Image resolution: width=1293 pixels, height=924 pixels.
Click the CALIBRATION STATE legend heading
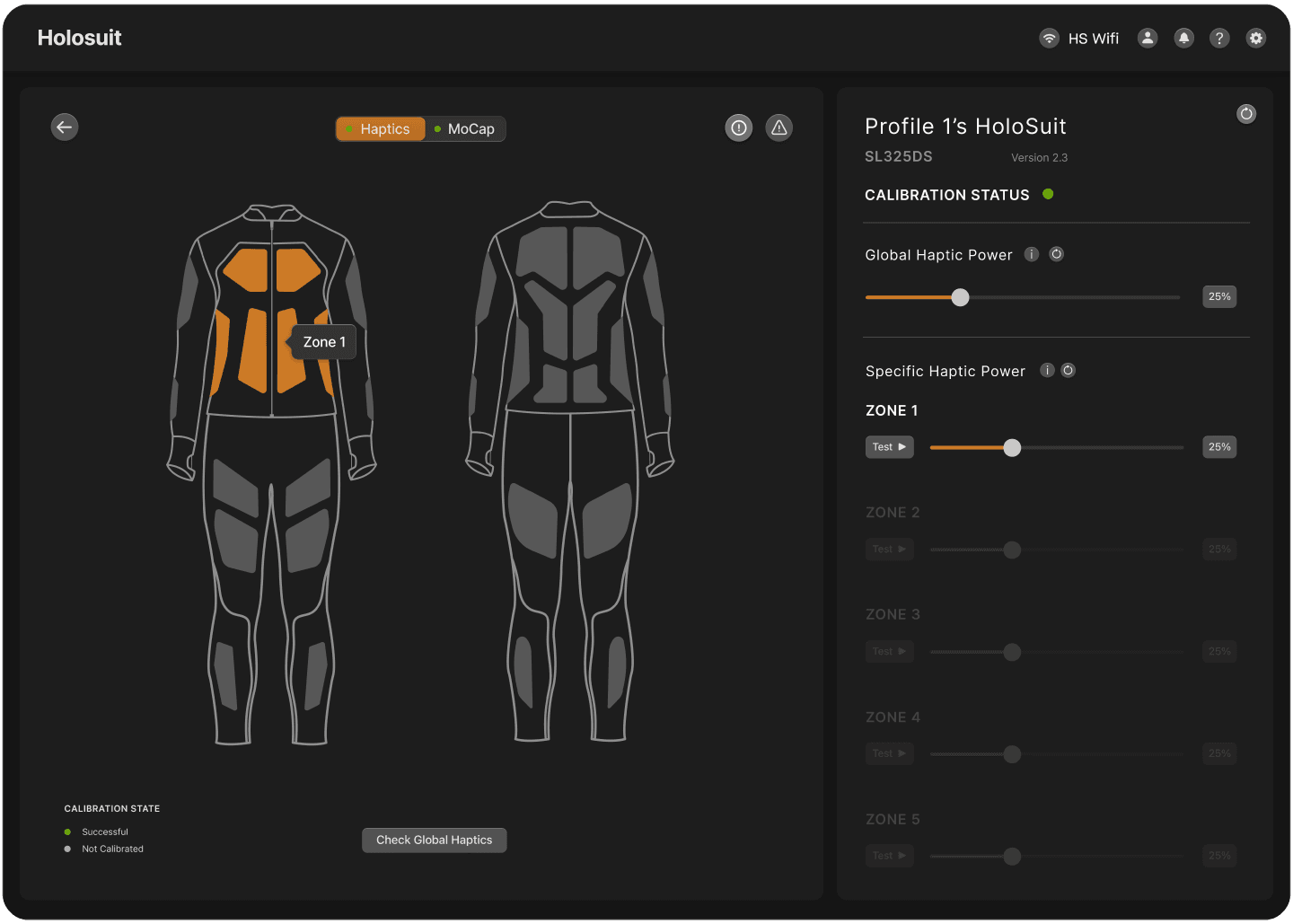pos(112,809)
